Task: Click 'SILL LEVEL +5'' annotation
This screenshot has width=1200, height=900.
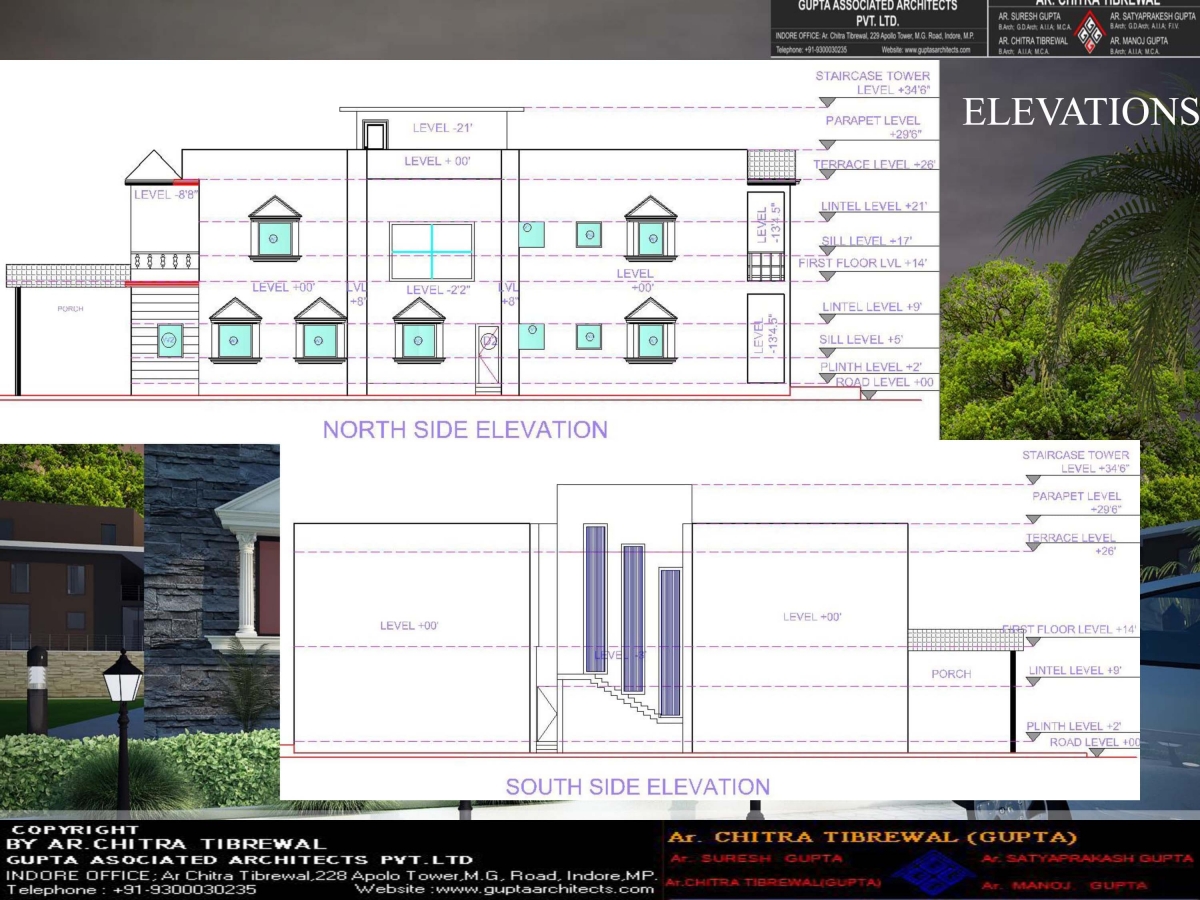Action: tap(861, 340)
